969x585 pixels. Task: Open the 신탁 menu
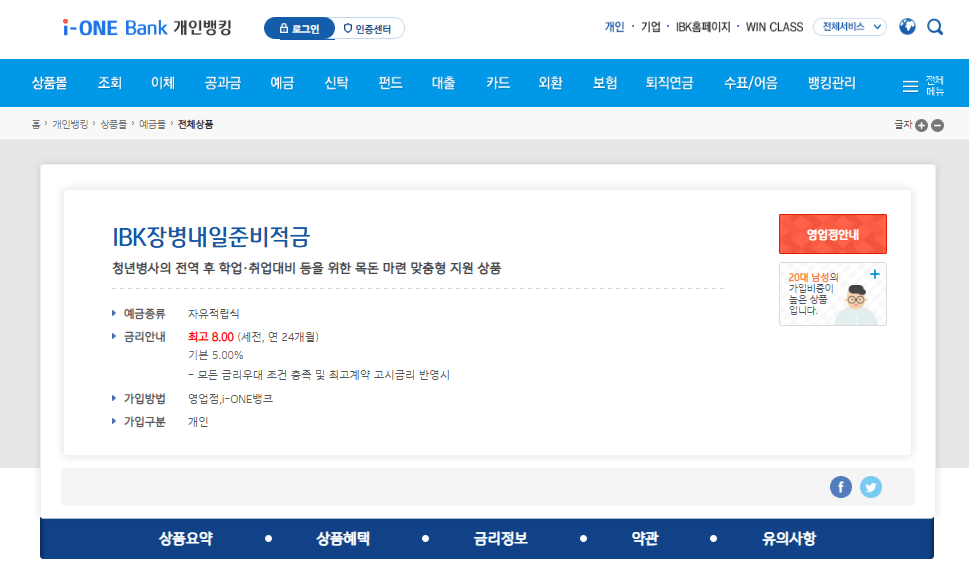click(336, 83)
